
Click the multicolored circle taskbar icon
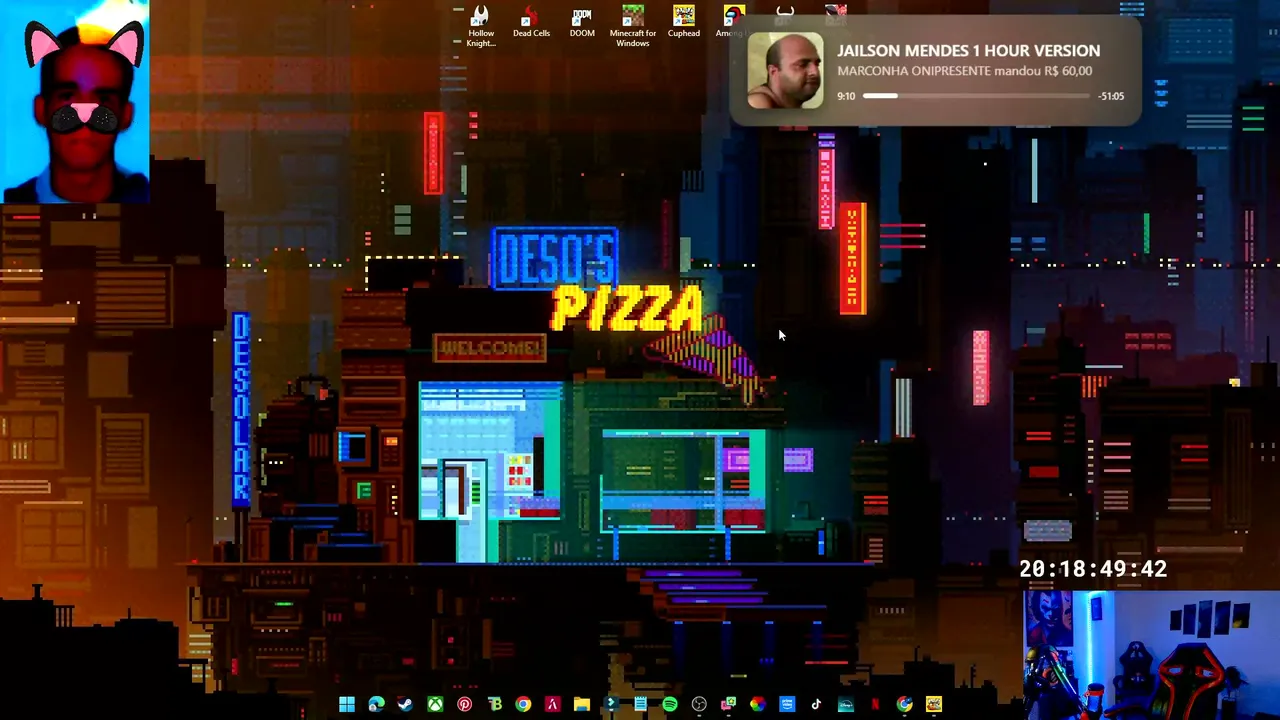pyautogui.click(x=758, y=705)
